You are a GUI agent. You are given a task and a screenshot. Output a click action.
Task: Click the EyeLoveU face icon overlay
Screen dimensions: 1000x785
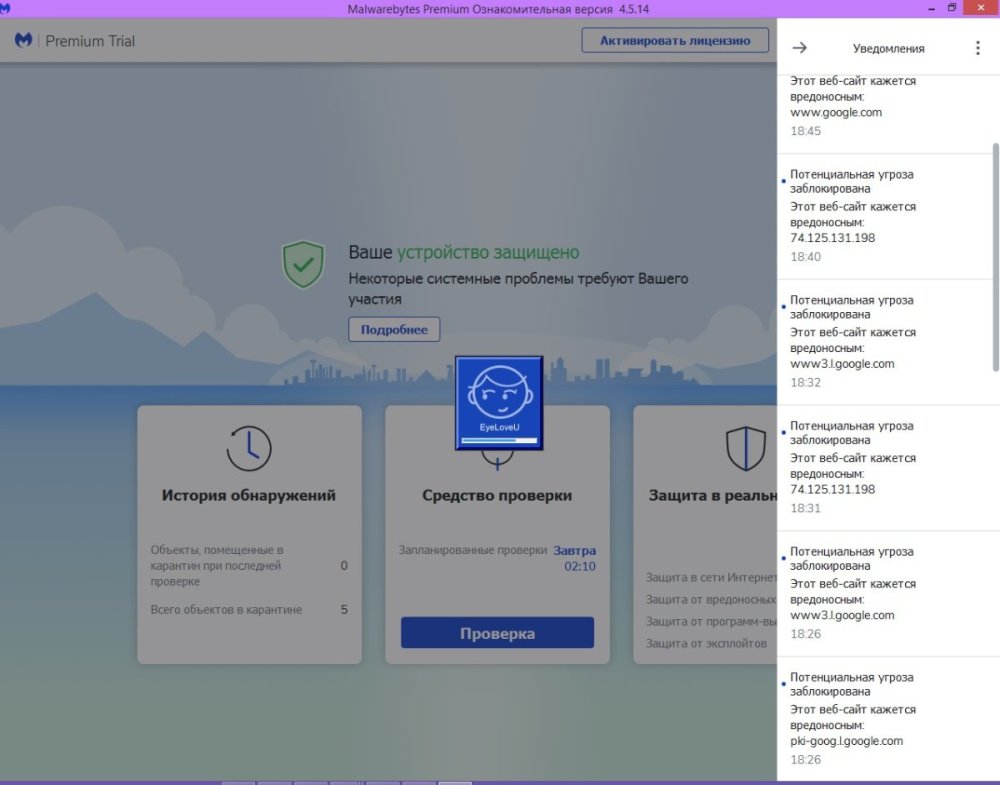(x=498, y=400)
